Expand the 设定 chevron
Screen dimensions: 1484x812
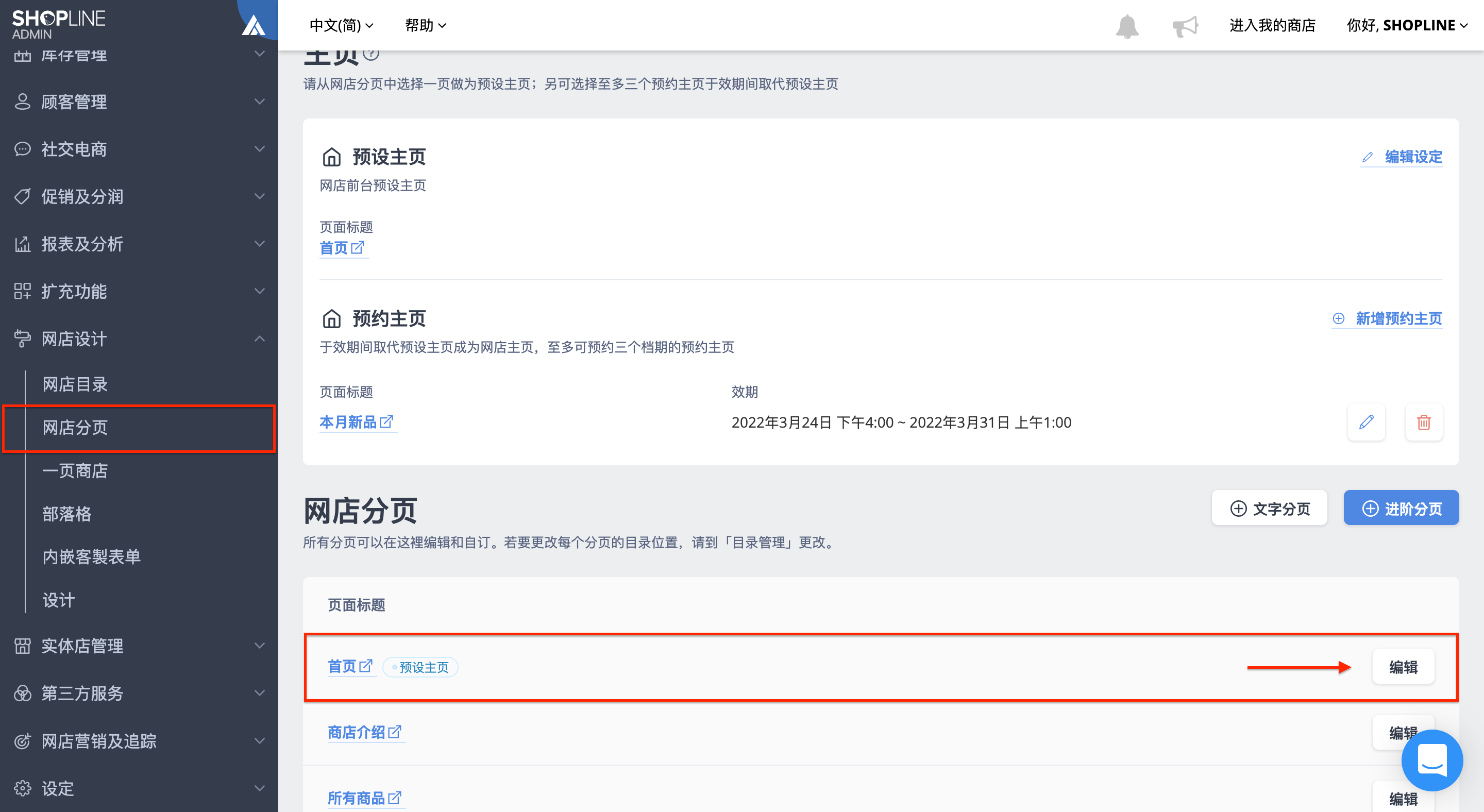pyautogui.click(x=260, y=788)
